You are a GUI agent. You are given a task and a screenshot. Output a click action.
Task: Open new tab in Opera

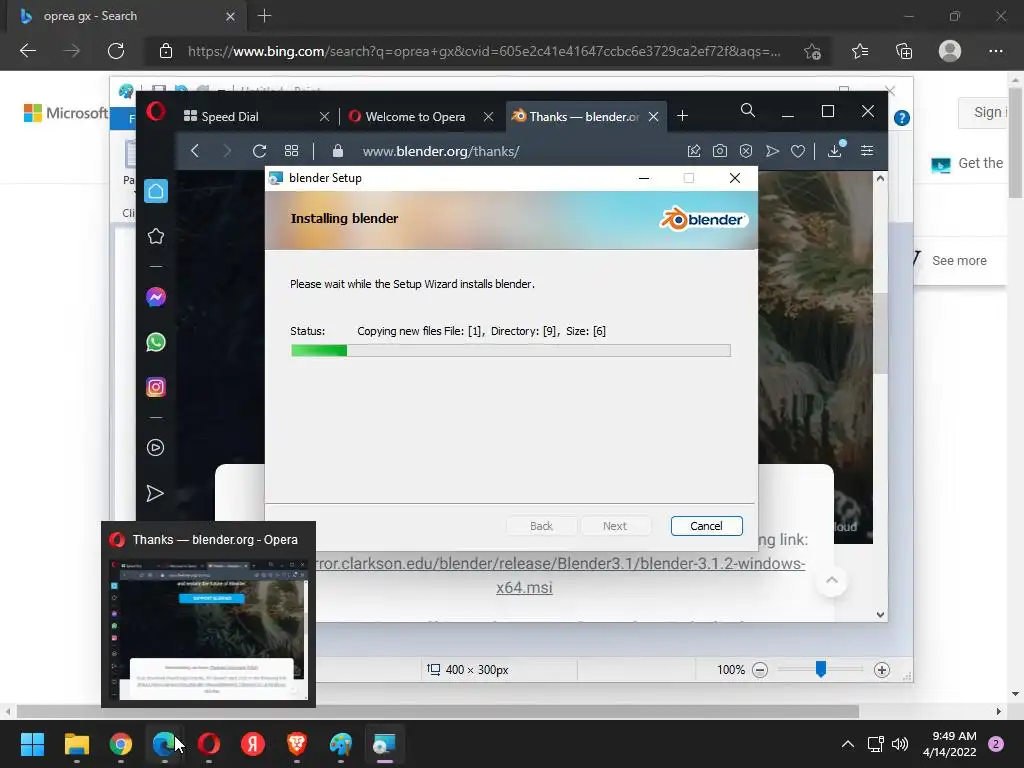[x=682, y=116]
